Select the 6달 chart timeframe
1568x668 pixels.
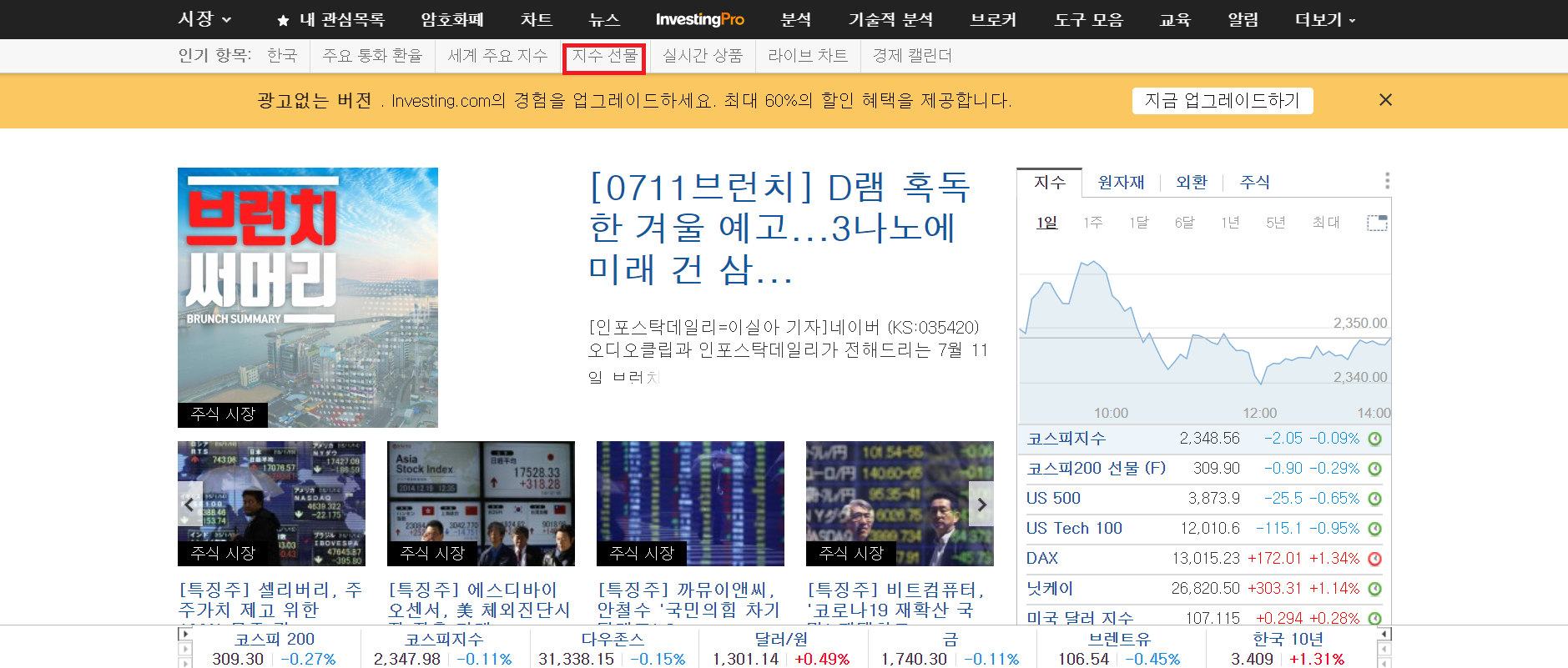[x=1184, y=223]
